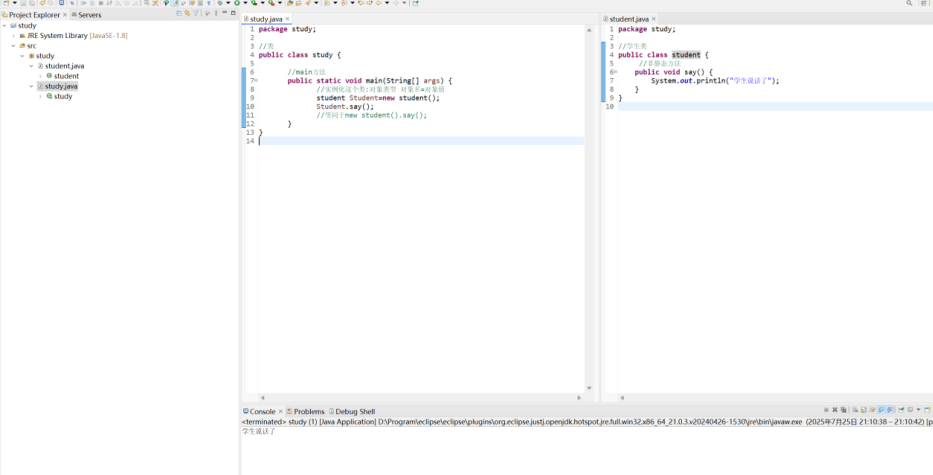Select study.java in Project Explorer
Screen dimensions: 933x475
point(57,86)
